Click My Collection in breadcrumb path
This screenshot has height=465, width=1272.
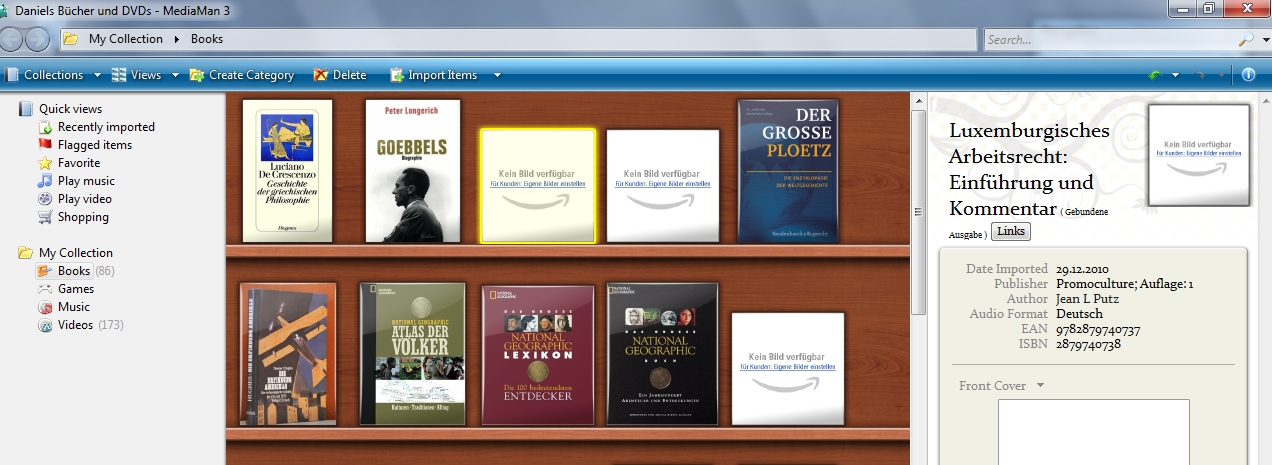tap(125, 39)
